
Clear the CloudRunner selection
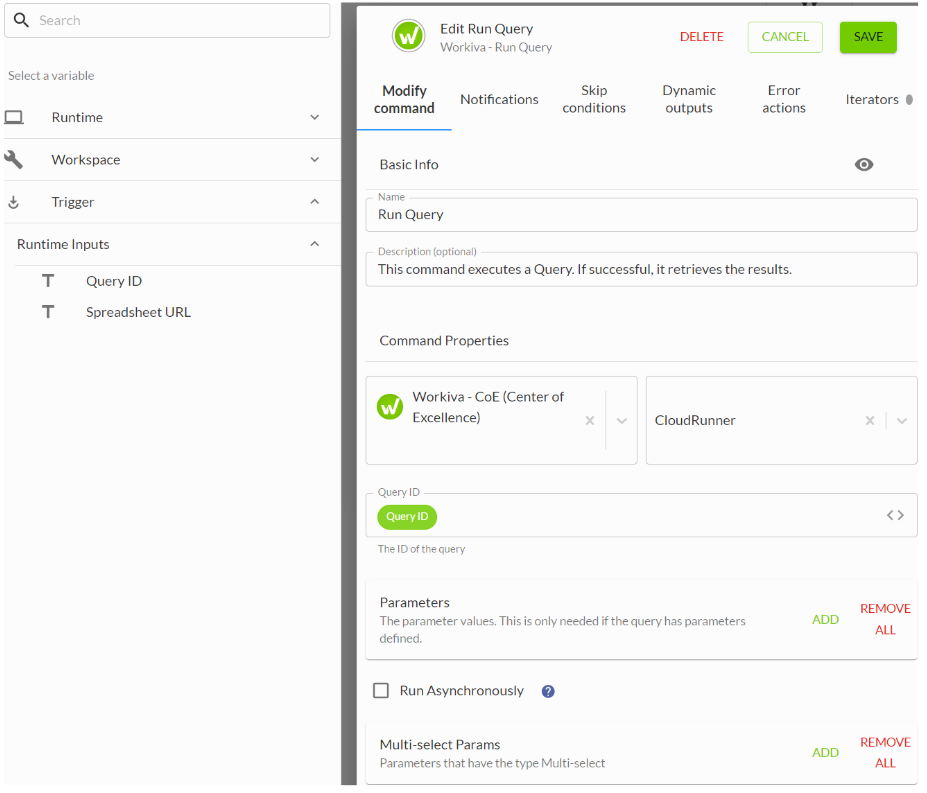[870, 421]
